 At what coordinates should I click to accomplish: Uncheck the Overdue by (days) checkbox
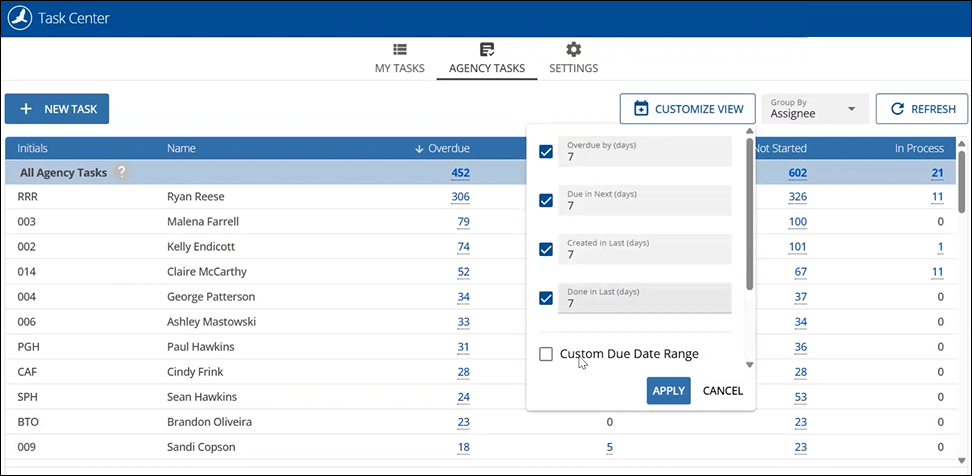(x=546, y=151)
